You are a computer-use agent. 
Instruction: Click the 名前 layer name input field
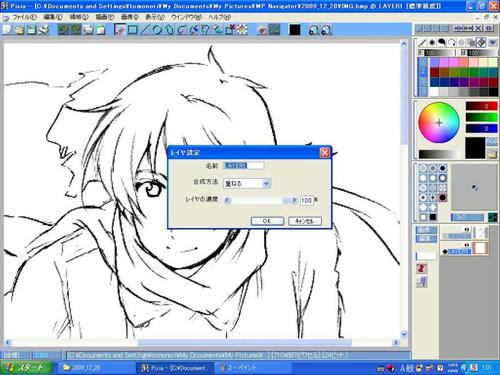244,165
